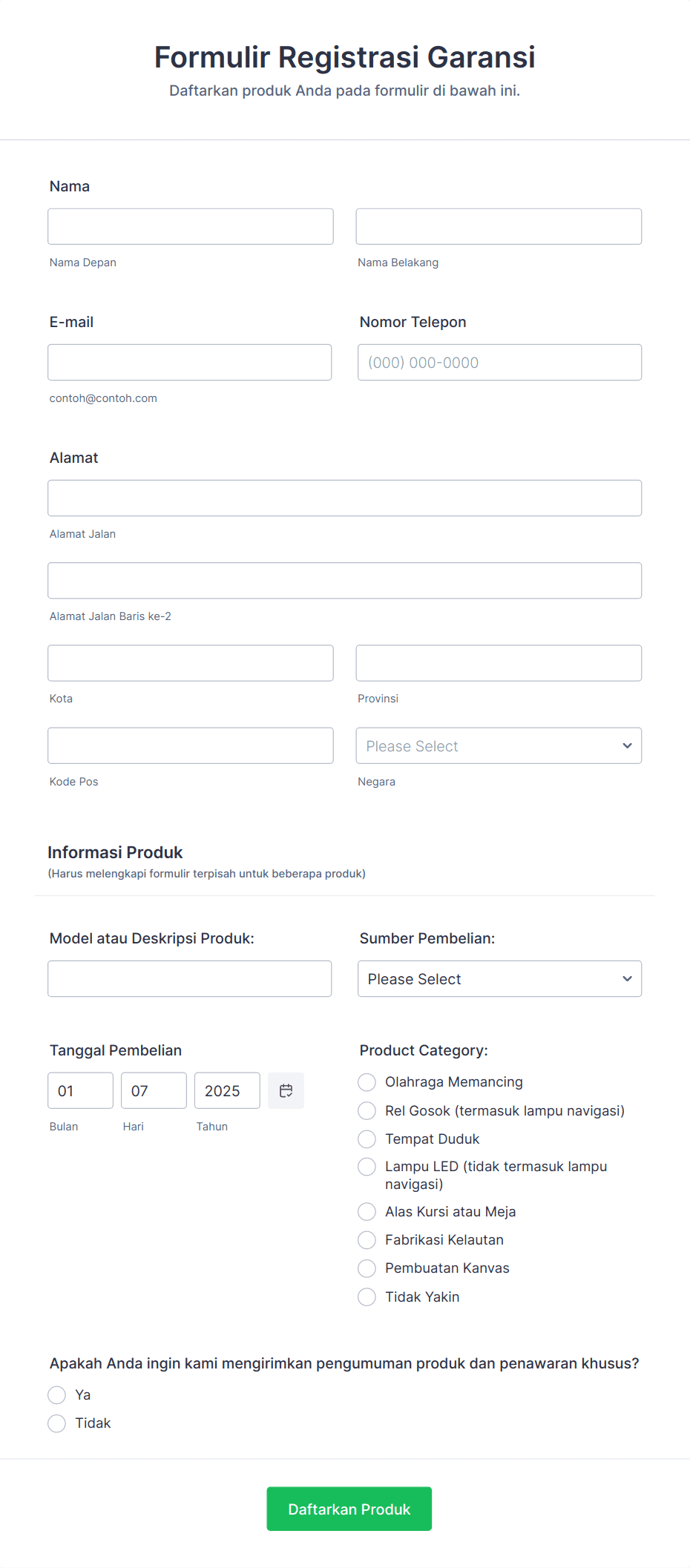The image size is (690, 1568).
Task: Pick Alas Kursi atau Meja category
Action: [x=367, y=1211]
